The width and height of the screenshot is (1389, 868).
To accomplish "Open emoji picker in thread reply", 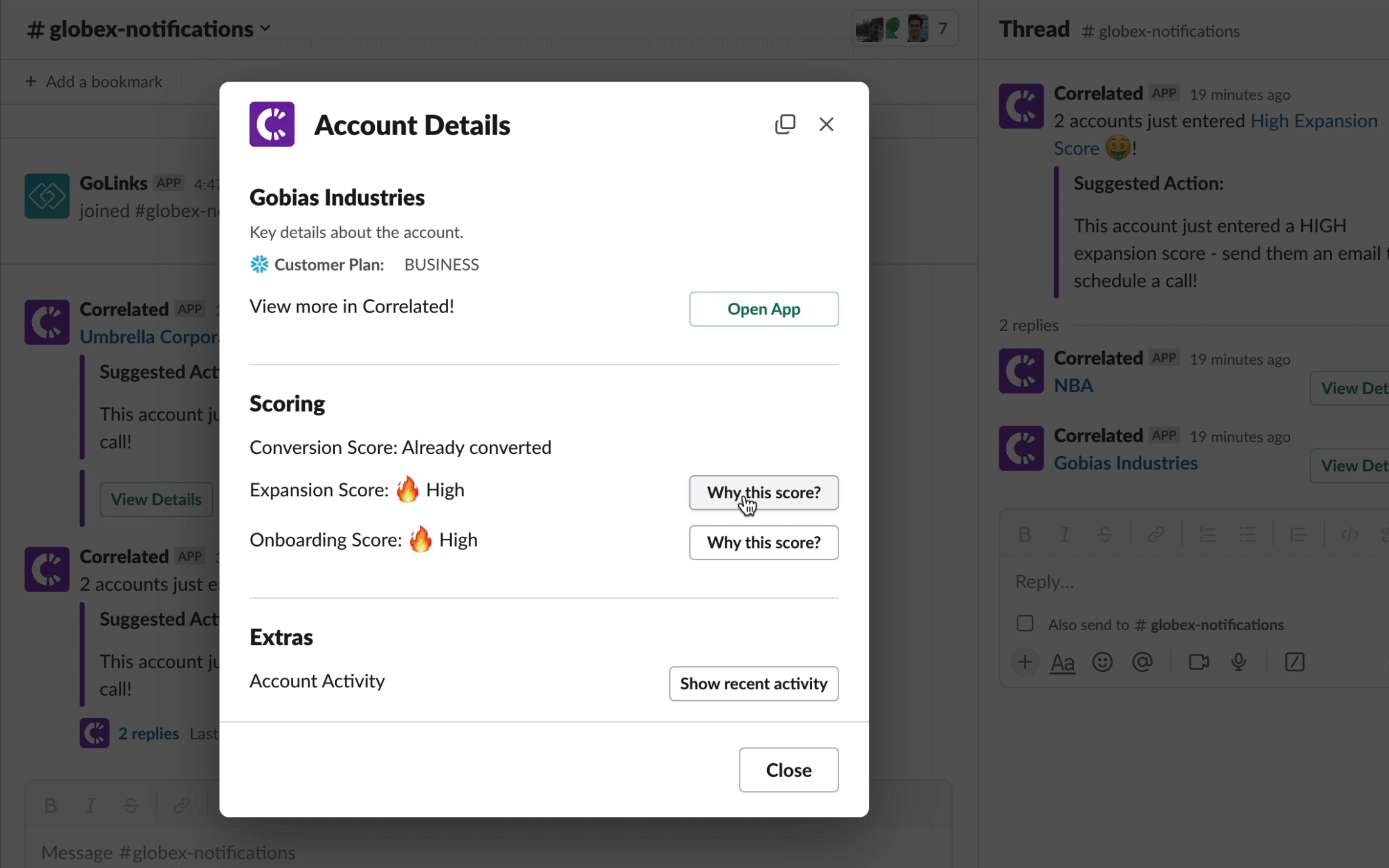I will coord(1102,662).
